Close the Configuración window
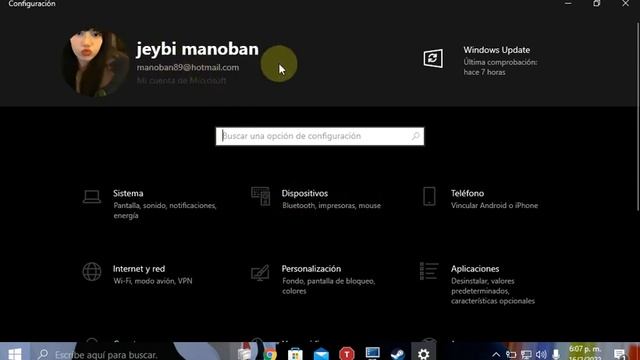640x360 pixels. (625, 4)
